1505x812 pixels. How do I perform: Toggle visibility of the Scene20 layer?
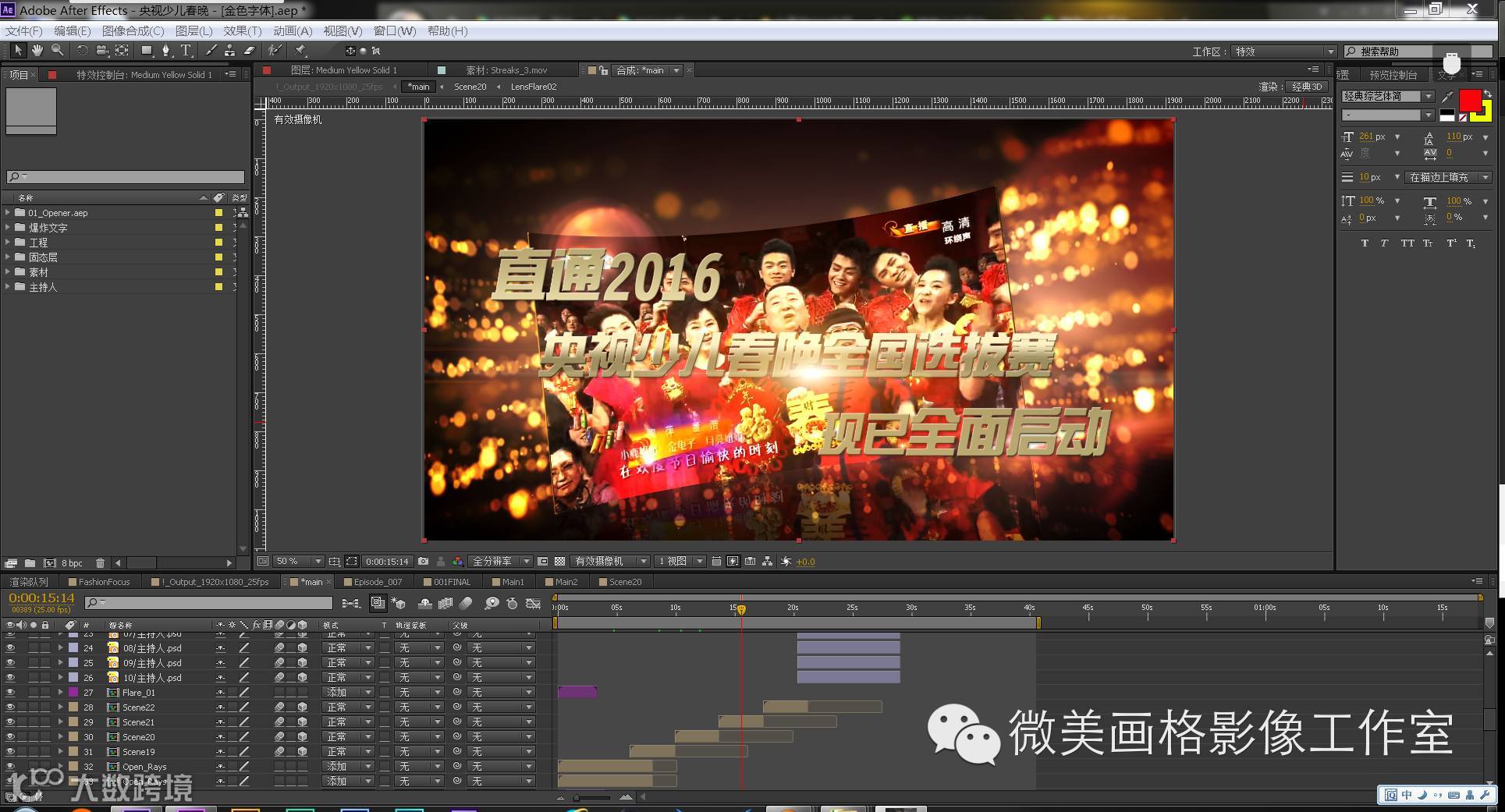[10, 737]
